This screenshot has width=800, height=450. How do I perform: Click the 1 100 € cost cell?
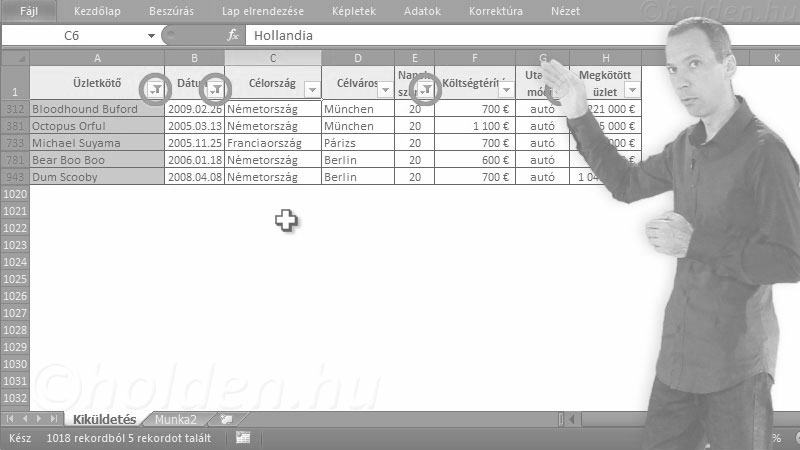[x=475, y=126]
